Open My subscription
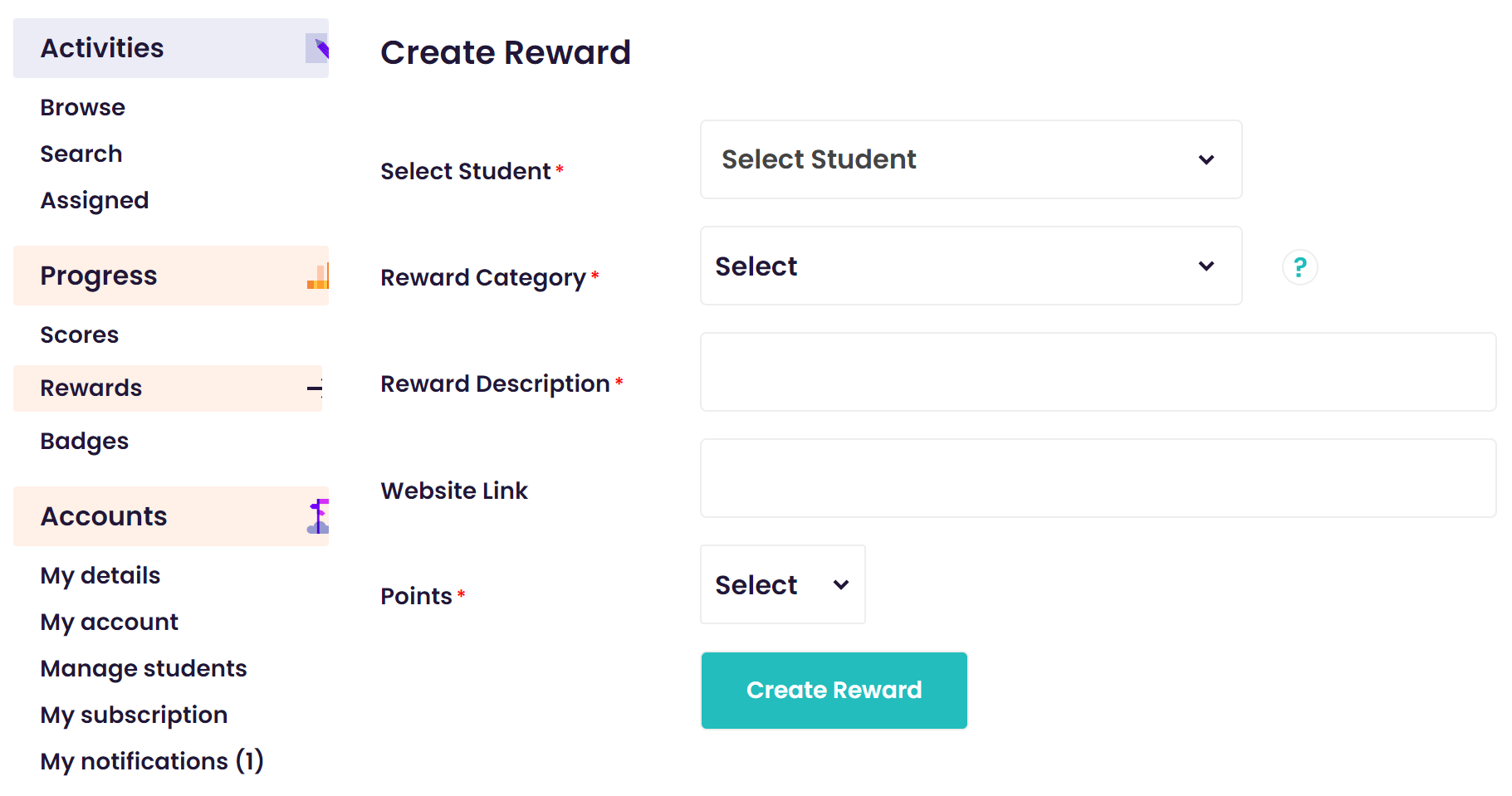This screenshot has width=1512, height=796. pyautogui.click(x=134, y=715)
